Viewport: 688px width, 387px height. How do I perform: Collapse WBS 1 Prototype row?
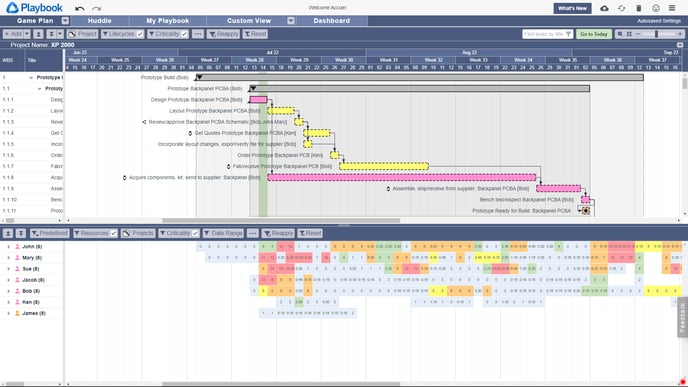[31, 78]
